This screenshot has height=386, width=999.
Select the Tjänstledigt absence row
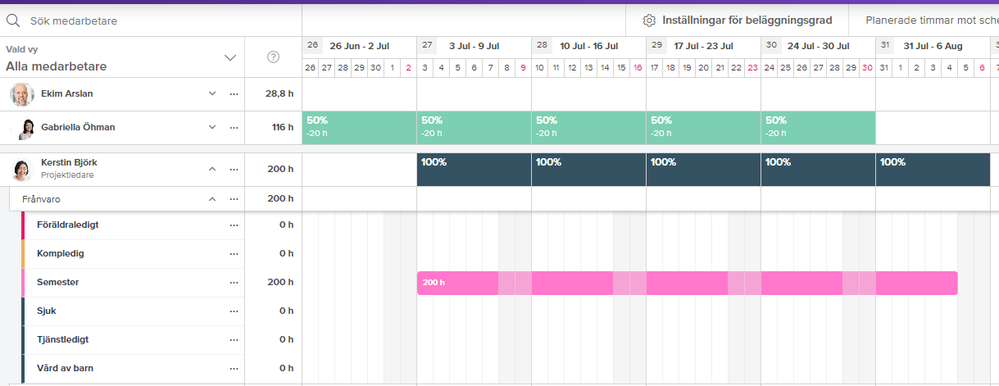[133, 340]
